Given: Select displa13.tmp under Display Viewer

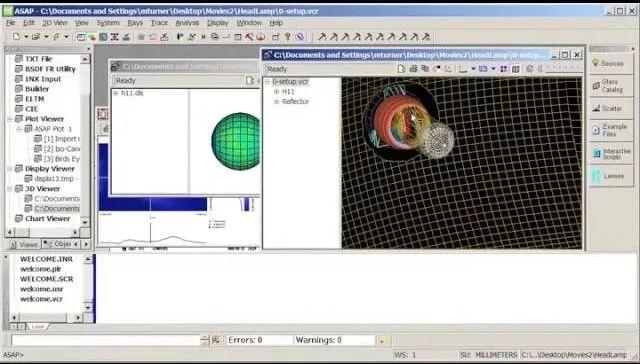Looking at the screenshot, I should click(56, 179).
